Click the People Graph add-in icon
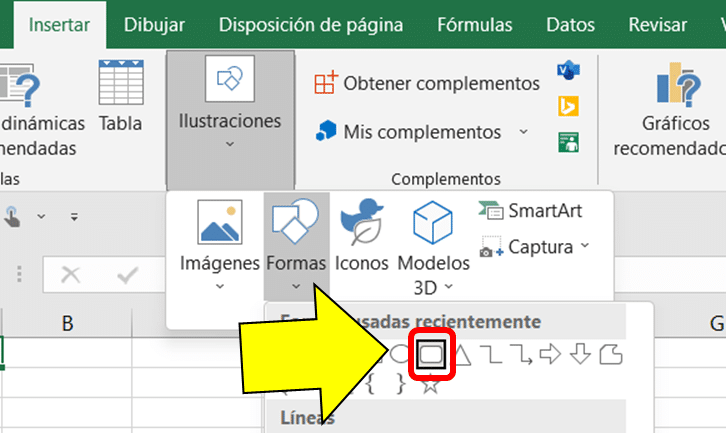The width and height of the screenshot is (726, 433). tap(569, 141)
